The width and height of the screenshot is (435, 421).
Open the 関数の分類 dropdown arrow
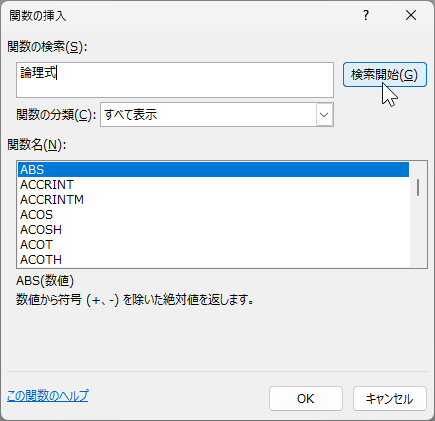[x=324, y=115]
